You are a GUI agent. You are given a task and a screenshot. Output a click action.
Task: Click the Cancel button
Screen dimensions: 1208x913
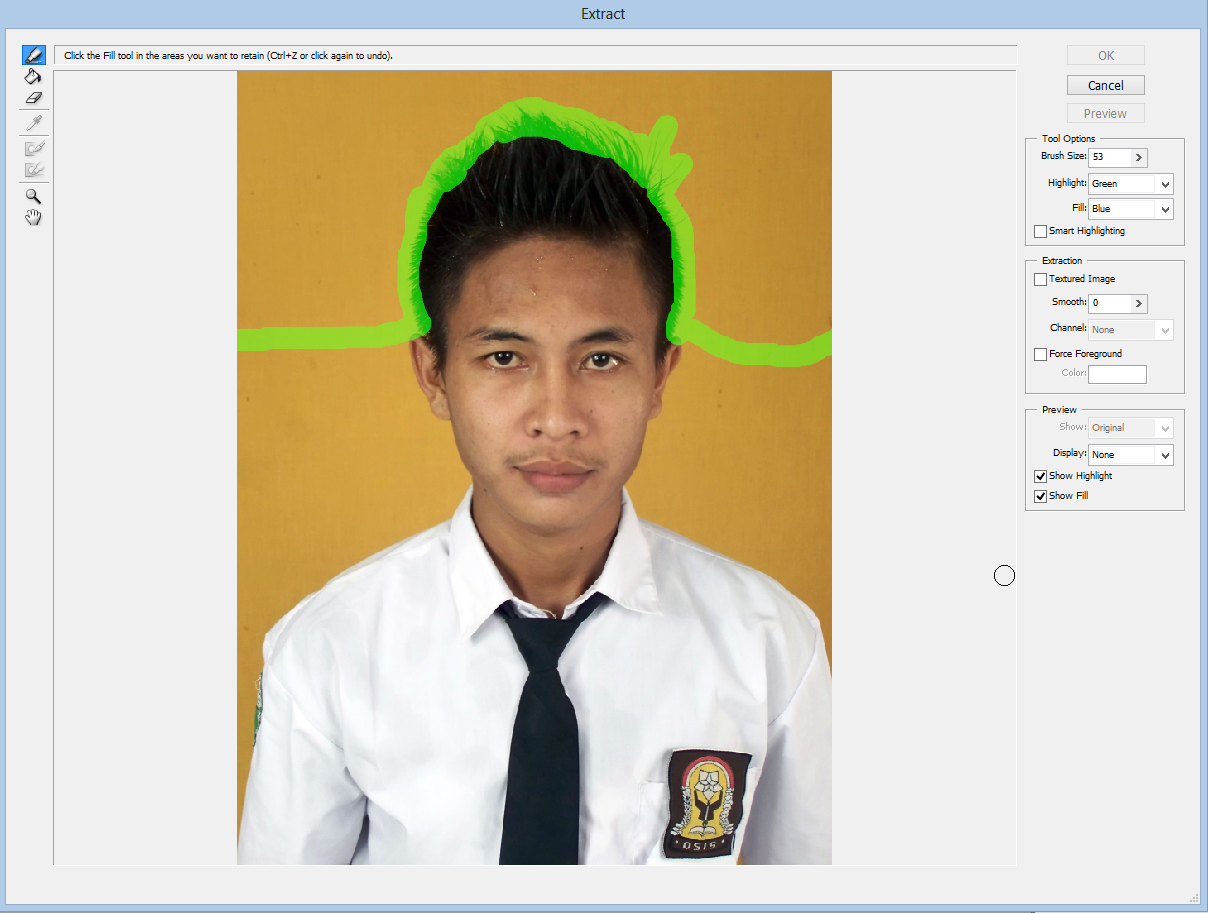tap(1105, 85)
